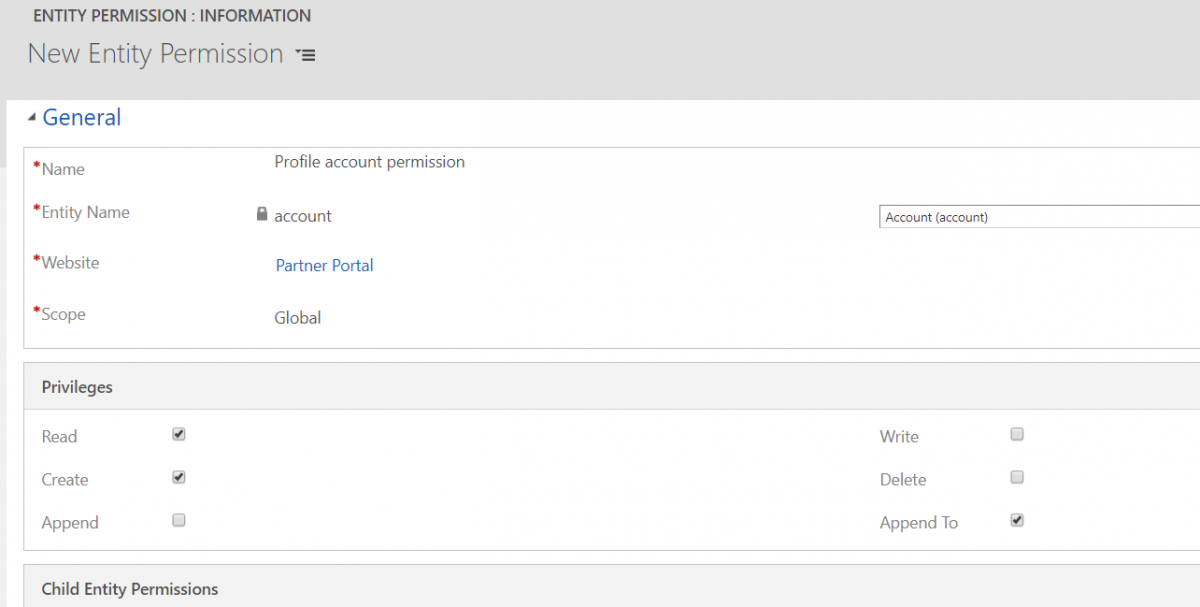Click the Entity Name field value account
This screenshot has width=1200, height=607.
coord(303,216)
